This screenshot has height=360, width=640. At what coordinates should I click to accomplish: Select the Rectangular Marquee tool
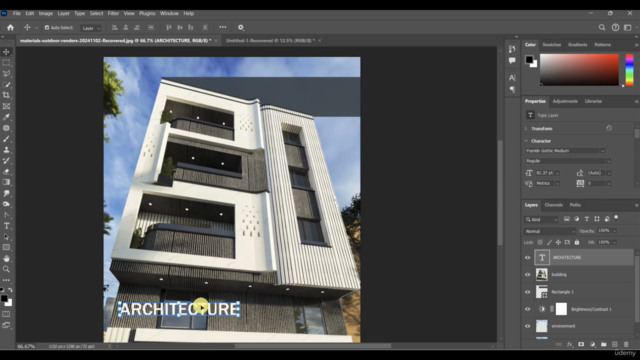tap(6, 63)
